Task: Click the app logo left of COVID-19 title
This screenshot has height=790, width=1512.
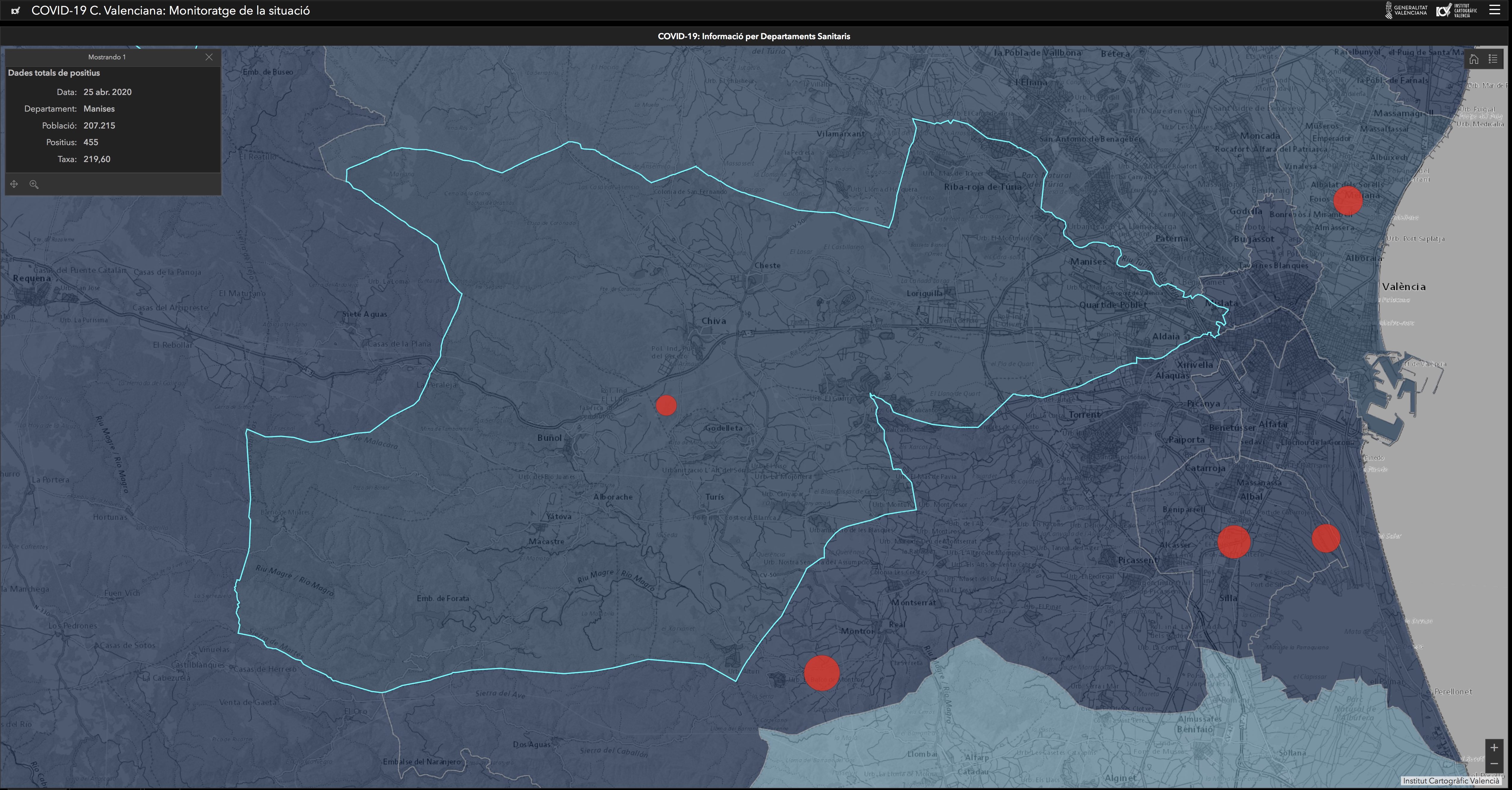Action: tap(16, 11)
